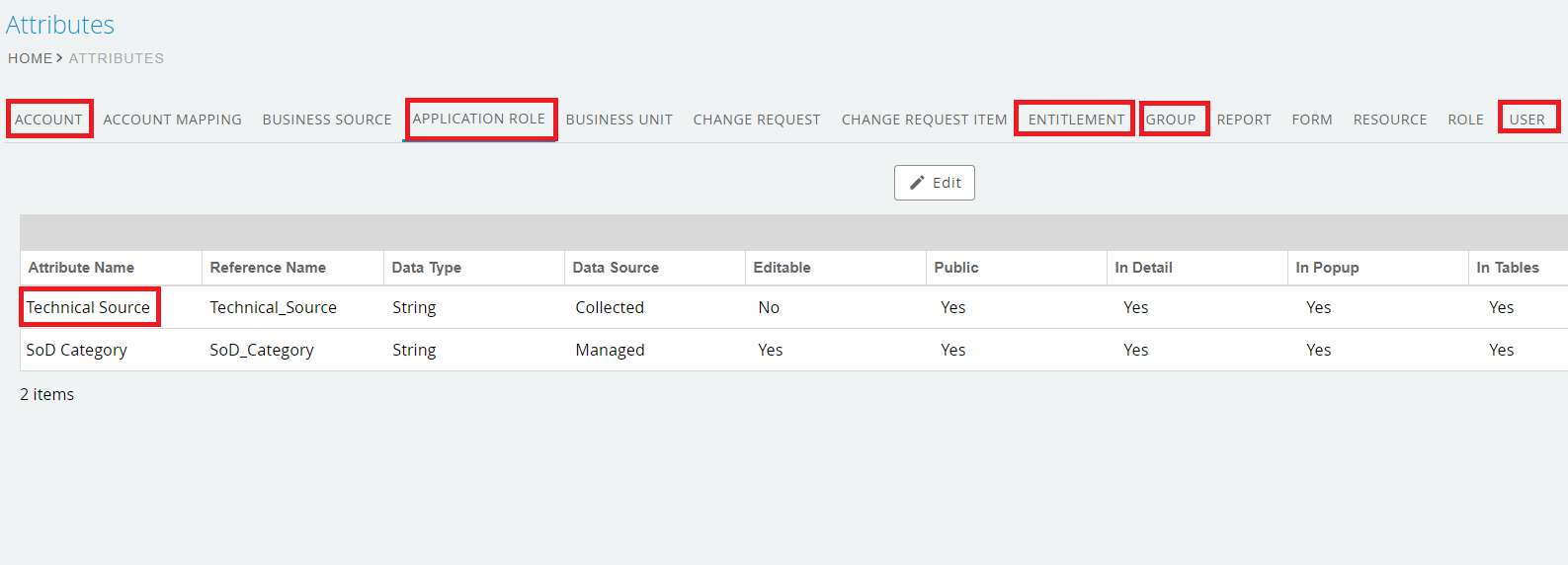This screenshot has width=1568, height=565.
Task: Open the Change Request Item tab
Action: [924, 120]
